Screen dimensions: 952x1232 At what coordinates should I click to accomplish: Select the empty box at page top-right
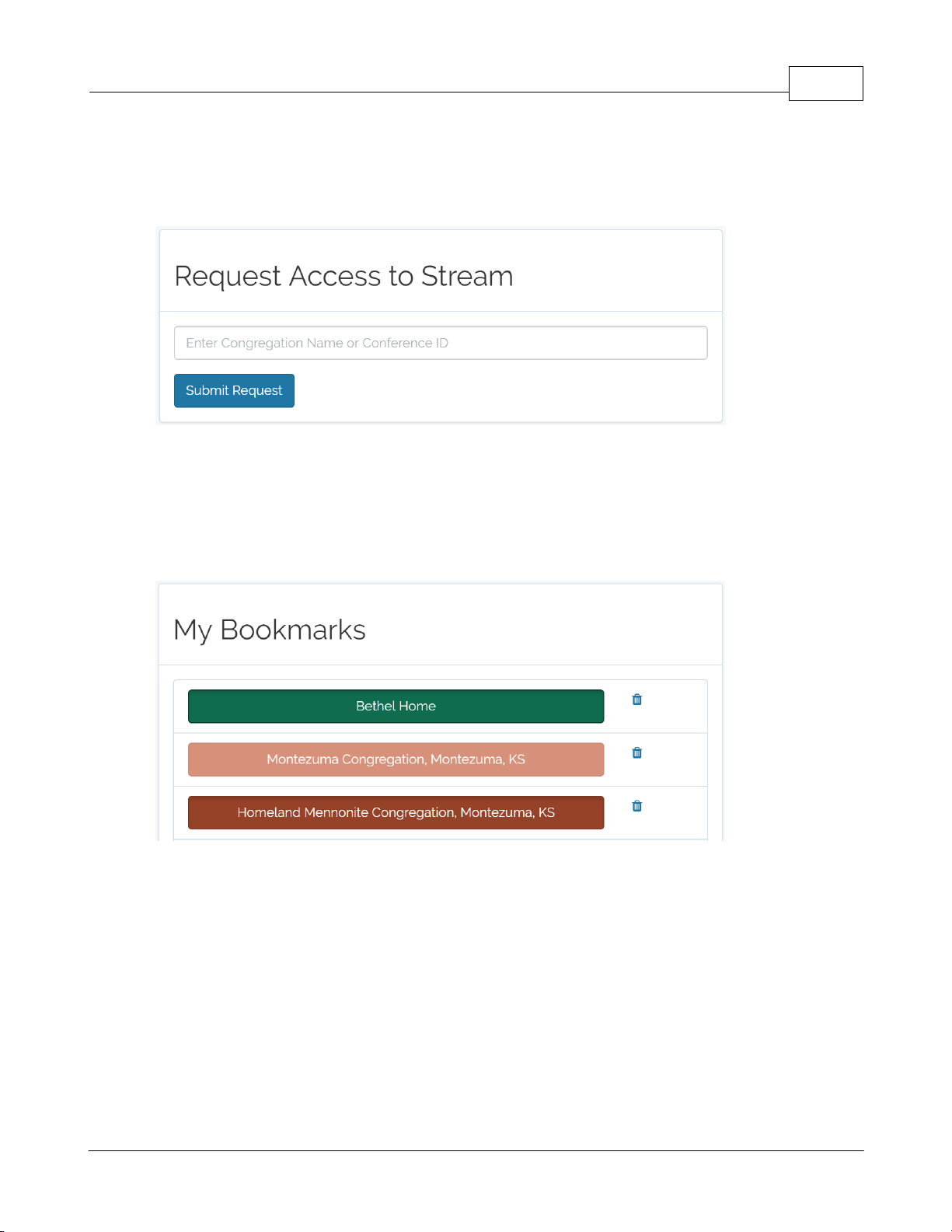point(825,83)
